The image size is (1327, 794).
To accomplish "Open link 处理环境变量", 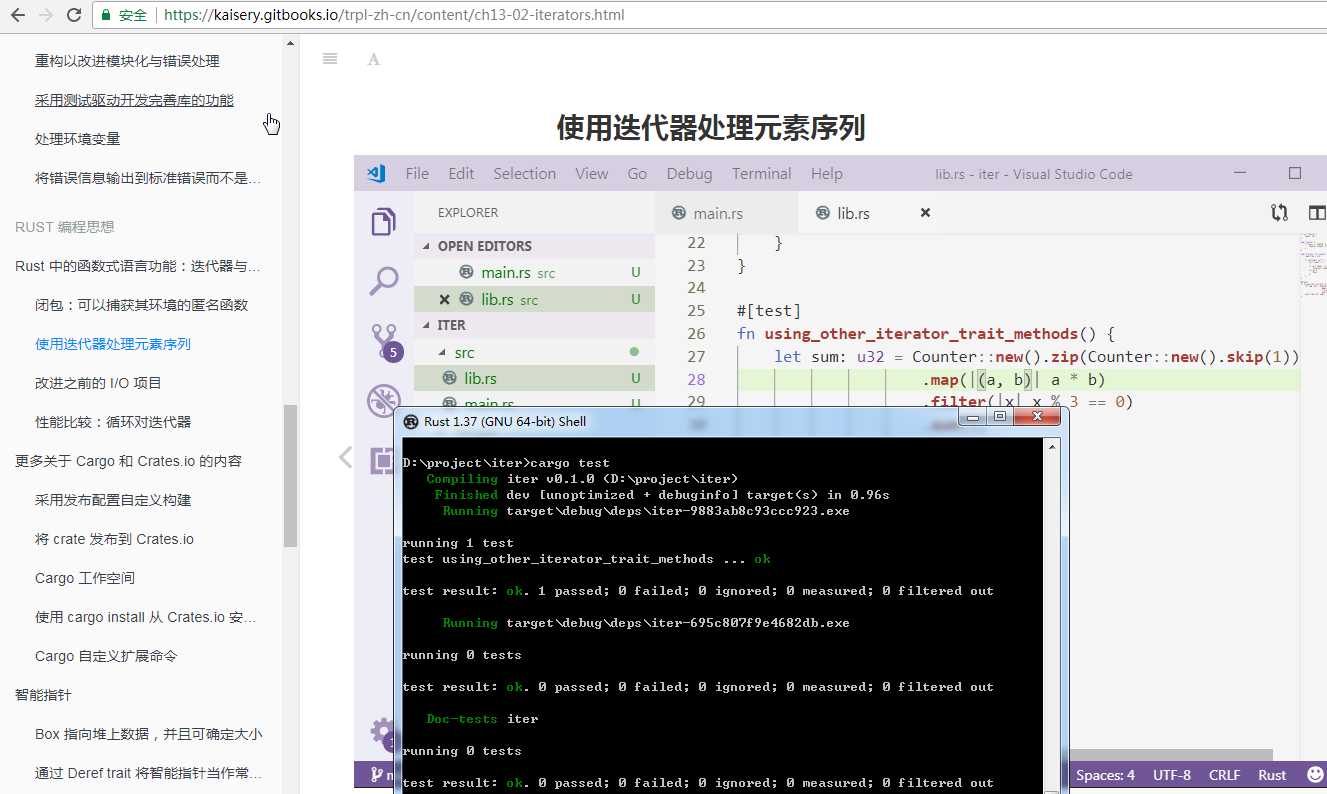I will 77,139.
